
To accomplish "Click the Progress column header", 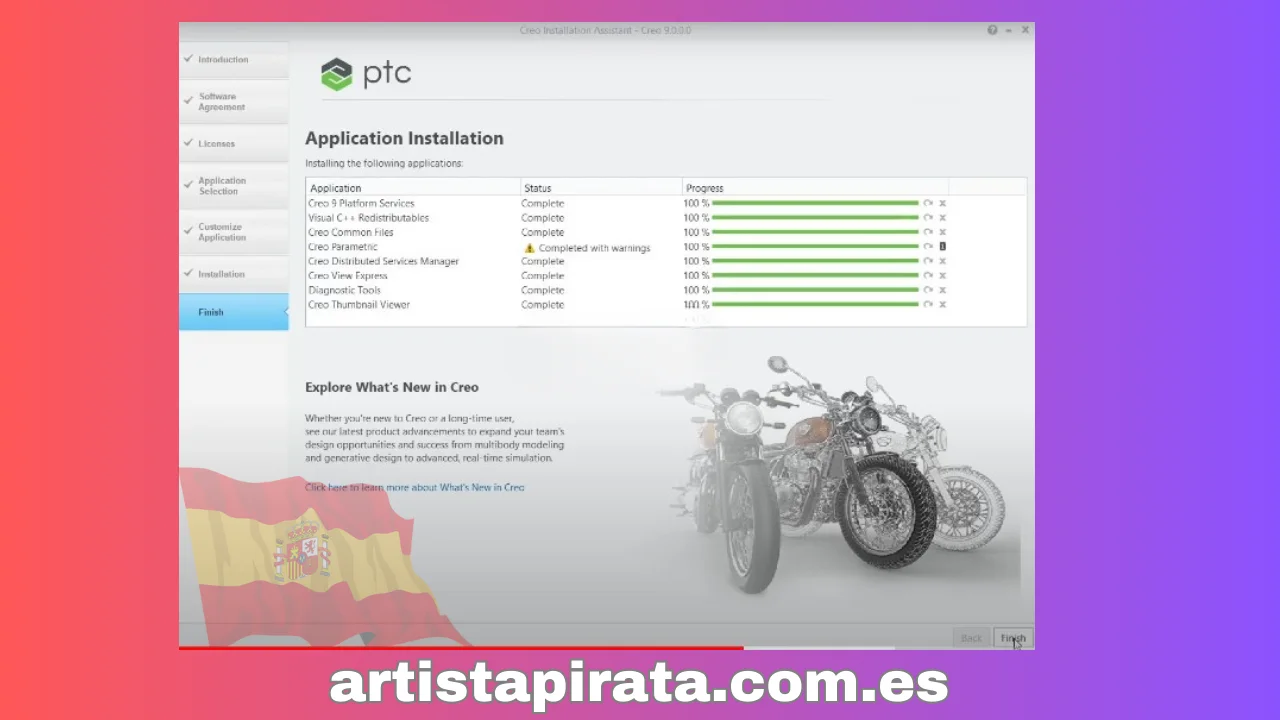I will pyautogui.click(x=815, y=188).
